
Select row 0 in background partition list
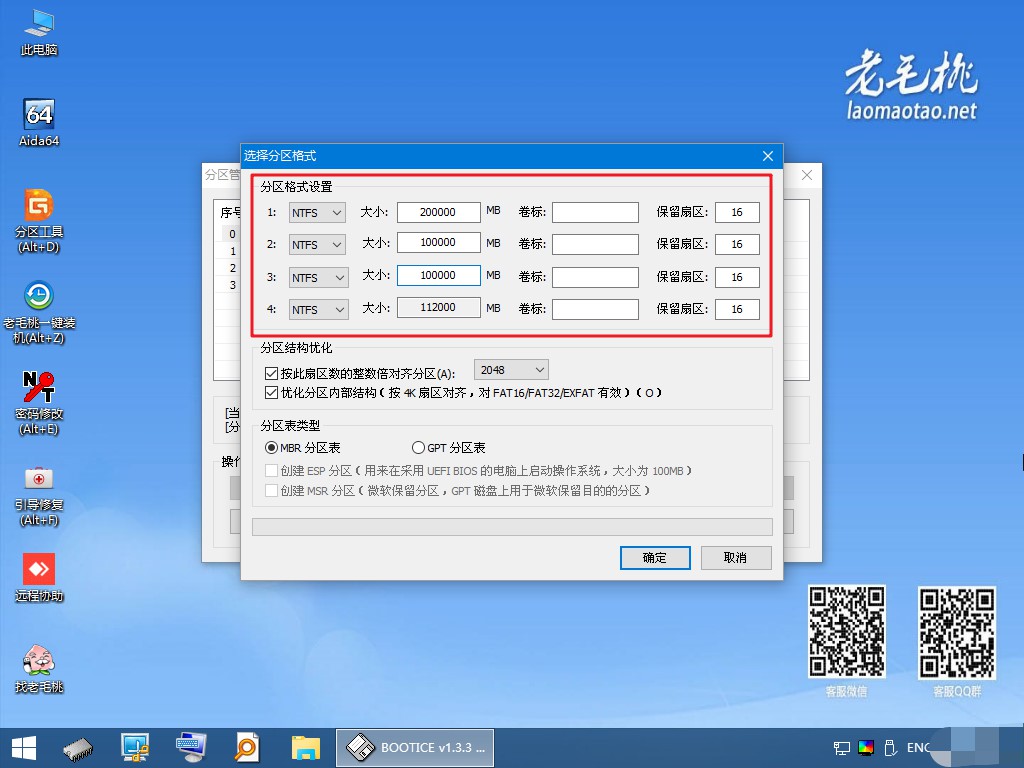(x=232, y=234)
